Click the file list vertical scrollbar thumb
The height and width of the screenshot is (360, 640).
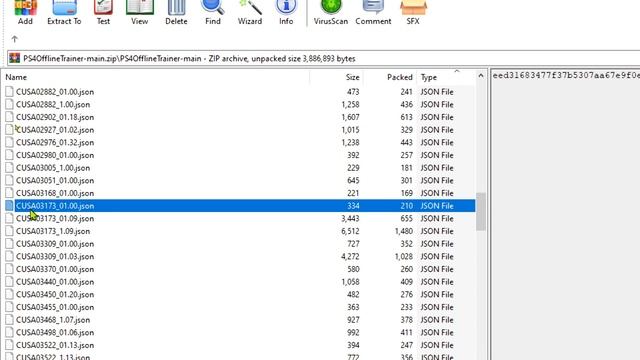pyautogui.click(x=481, y=211)
